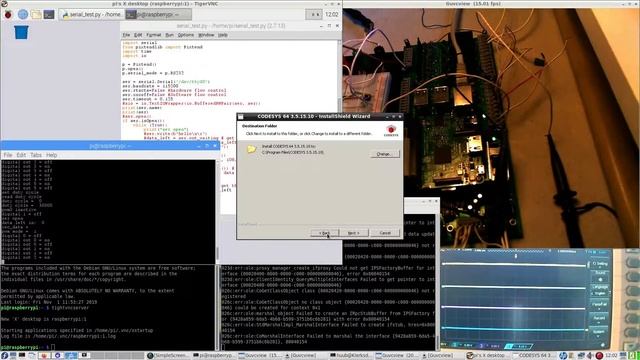
Task: Open the pi@raspberryp... host taskbar entry
Action: pos(214,356)
